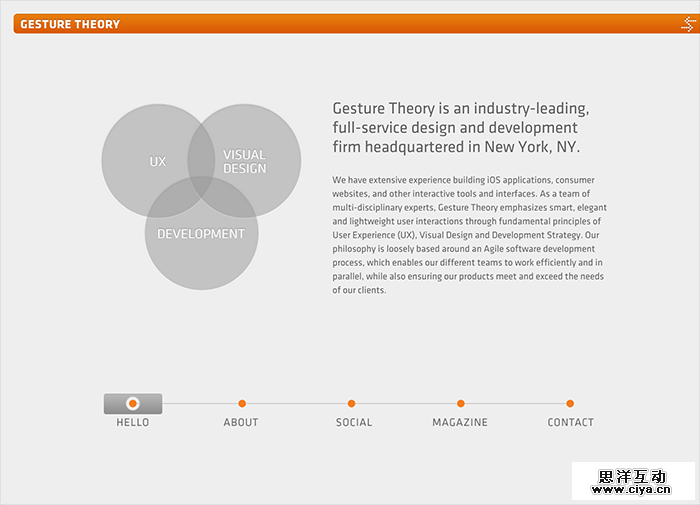Click the orange dot above Social
This screenshot has width=700, height=505.
(x=351, y=404)
